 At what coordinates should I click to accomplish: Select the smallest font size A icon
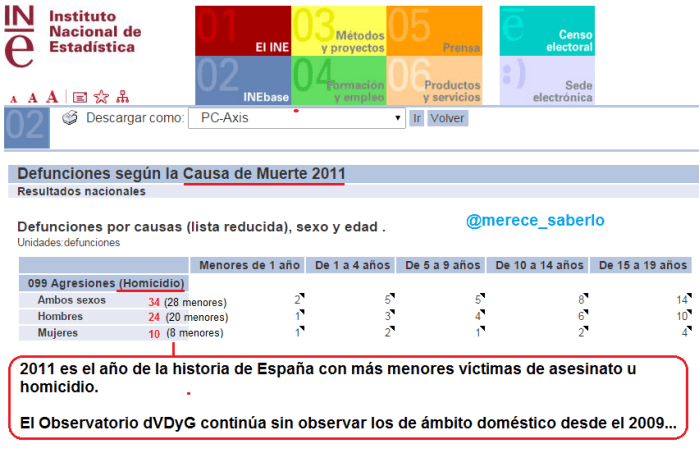(x=13, y=99)
